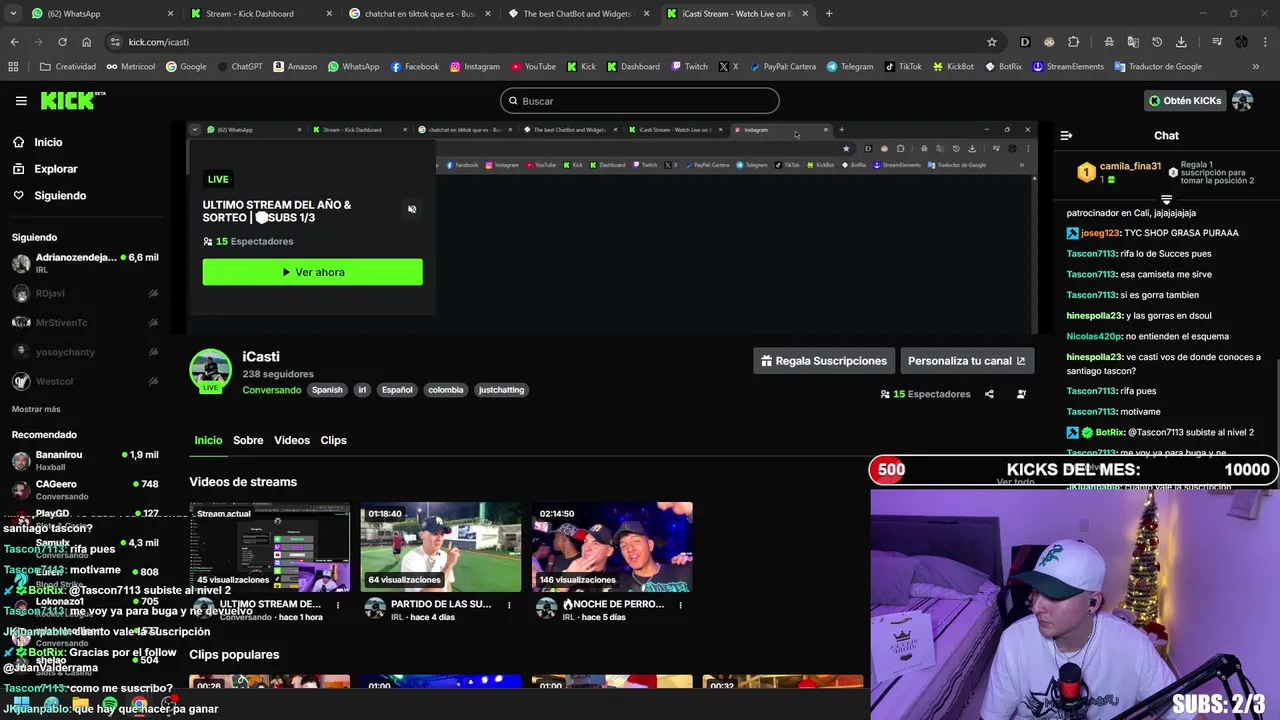This screenshot has height=720, width=1280.
Task: Open Traductor de Google bookmark
Action: click(1158, 67)
